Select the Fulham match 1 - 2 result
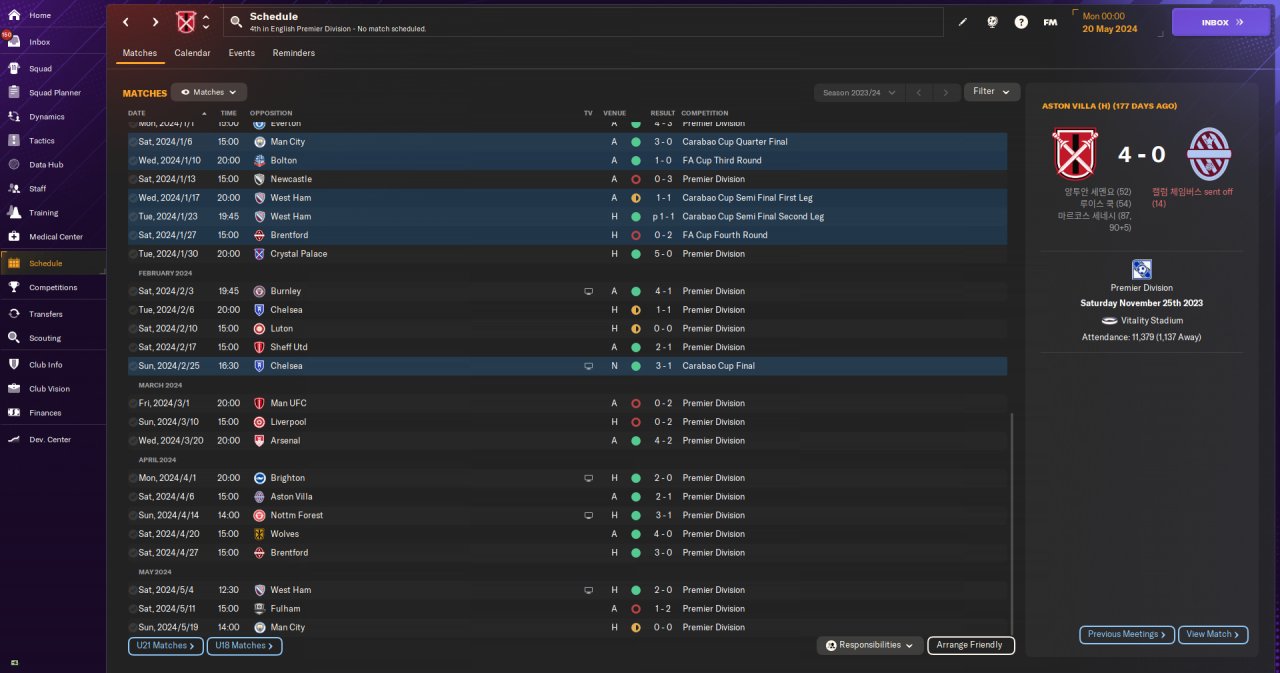This screenshot has width=1280, height=673. 663,609
